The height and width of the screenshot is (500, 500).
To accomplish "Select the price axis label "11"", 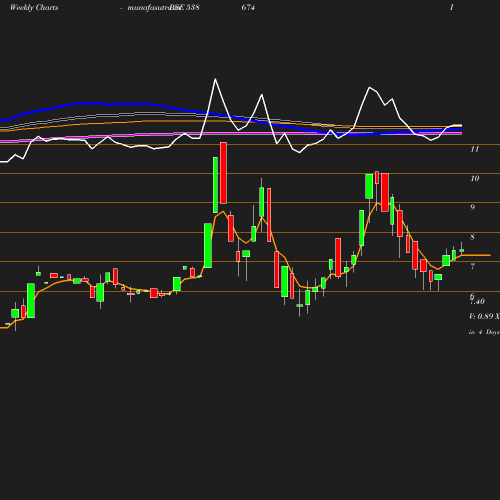I will 475,149.
